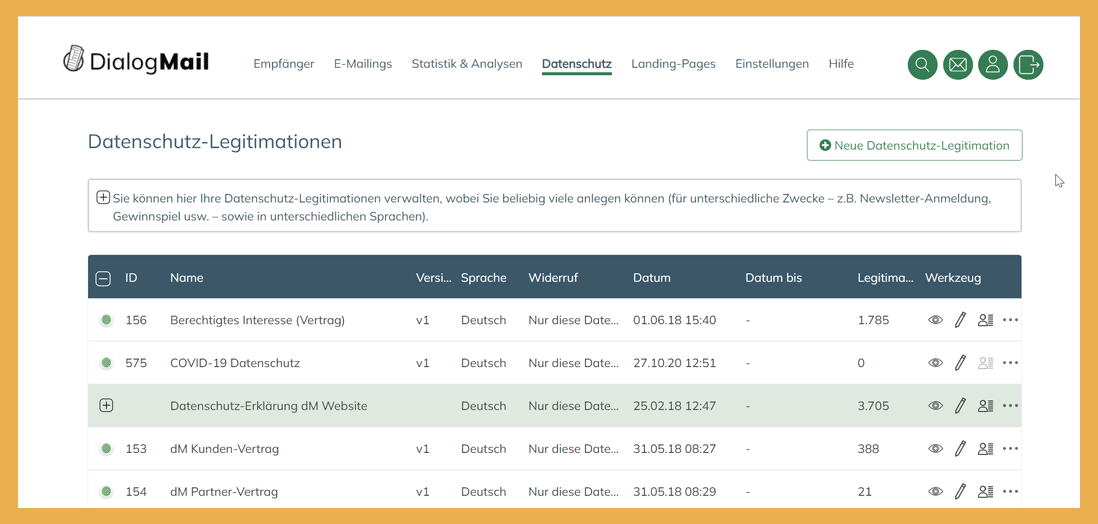Sort table by Datum bis column header
Viewport: 1098px width, 524px height.
tap(774, 277)
